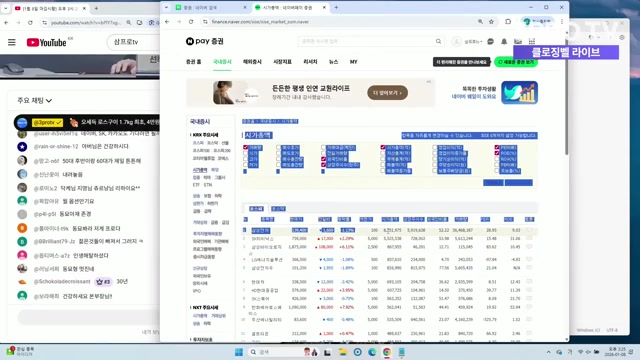Image resolution: width=640 pixels, height=360 pixels.
Task: Open the 삼프로tv user dropdown in Naver header
Action: click(473, 41)
